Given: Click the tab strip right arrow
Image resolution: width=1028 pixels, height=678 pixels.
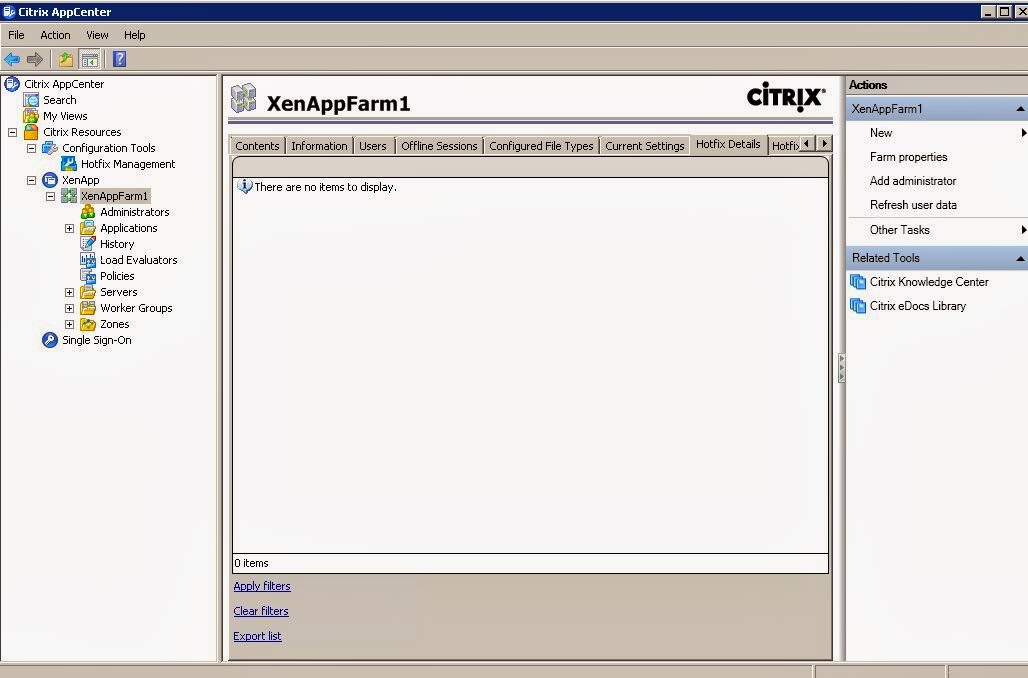Looking at the screenshot, I should (x=825, y=144).
